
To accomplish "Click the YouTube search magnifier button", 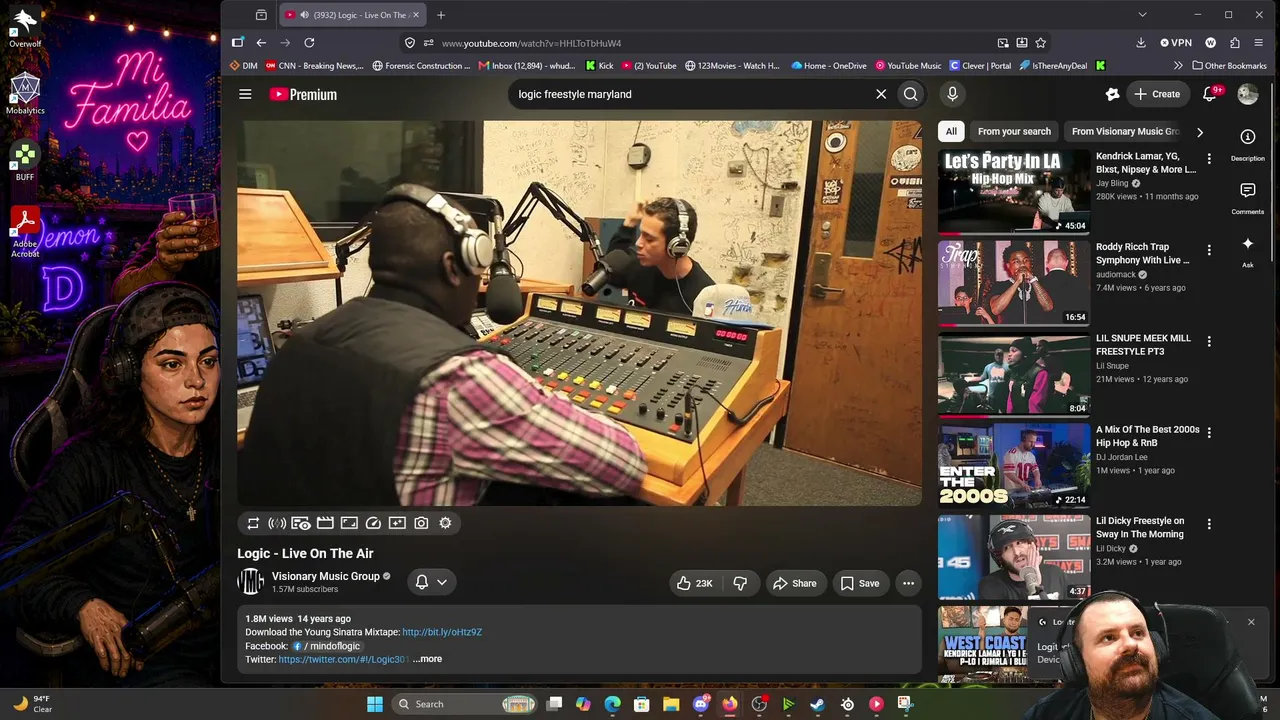I will point(910,94).
